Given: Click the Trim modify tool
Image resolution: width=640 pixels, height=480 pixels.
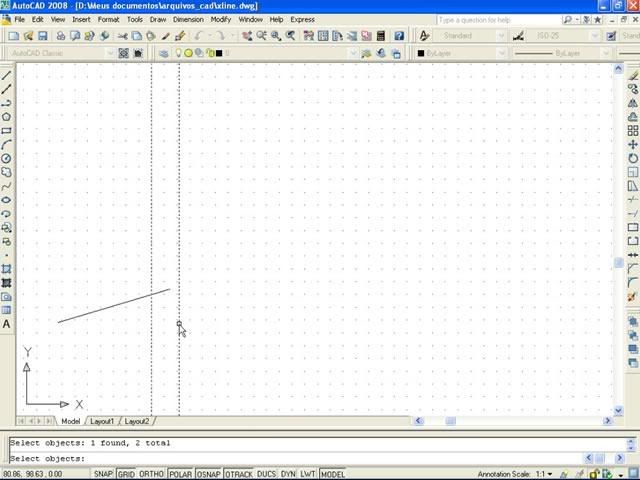Looking at the screenshot, I should click(x=633, y=200).
